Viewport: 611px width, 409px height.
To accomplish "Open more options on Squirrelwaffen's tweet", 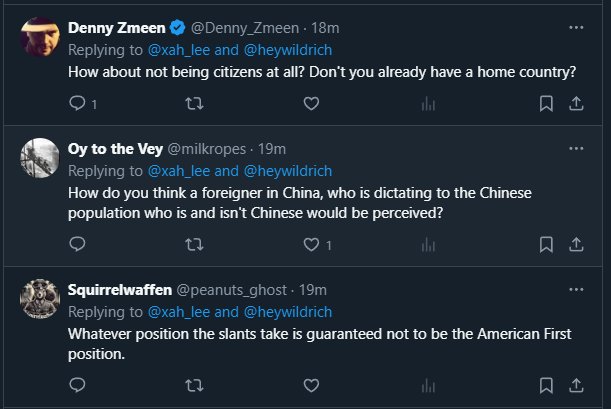I will (x=576, y=289).
